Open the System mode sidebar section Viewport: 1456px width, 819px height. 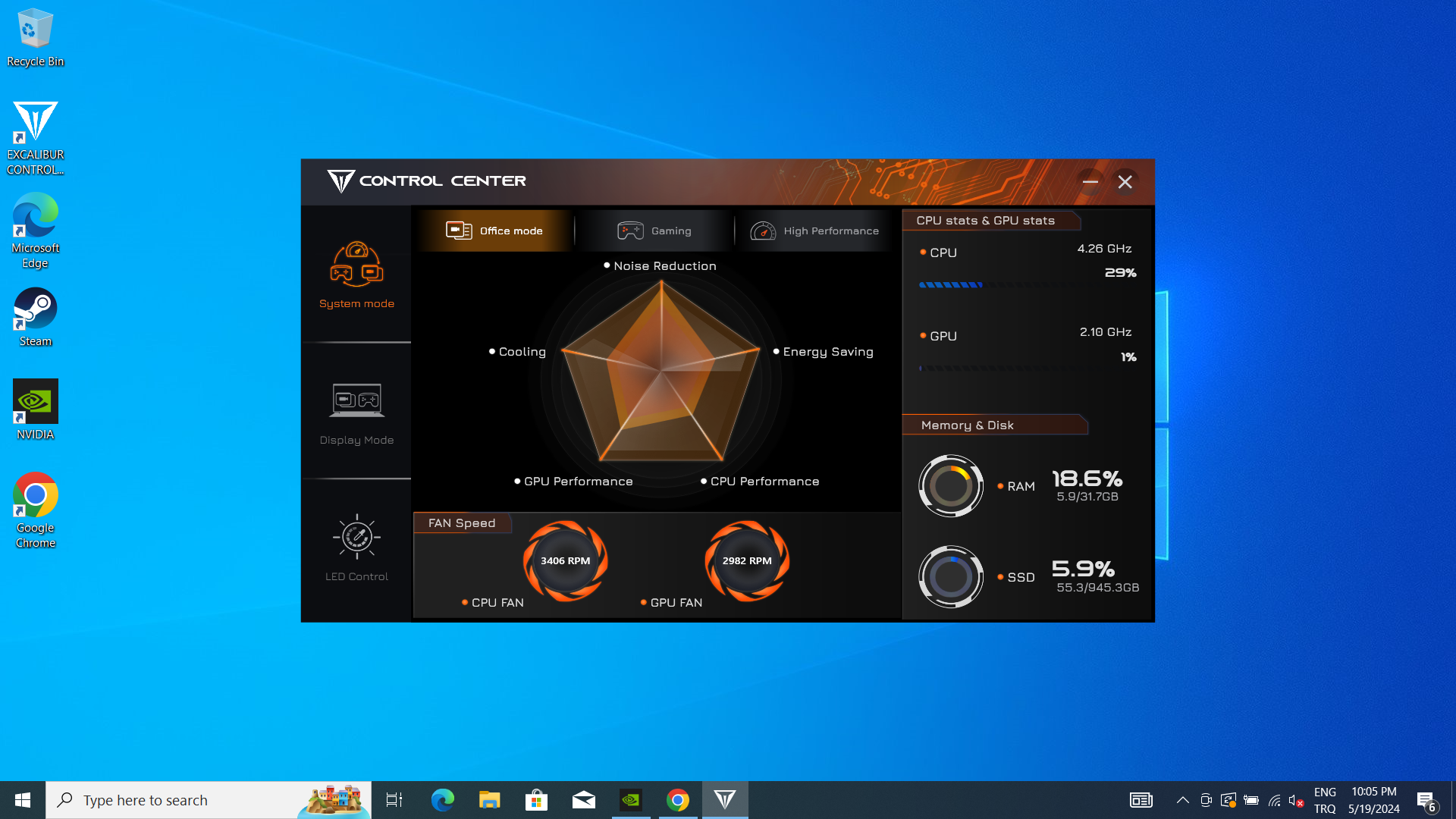[356, 275]
